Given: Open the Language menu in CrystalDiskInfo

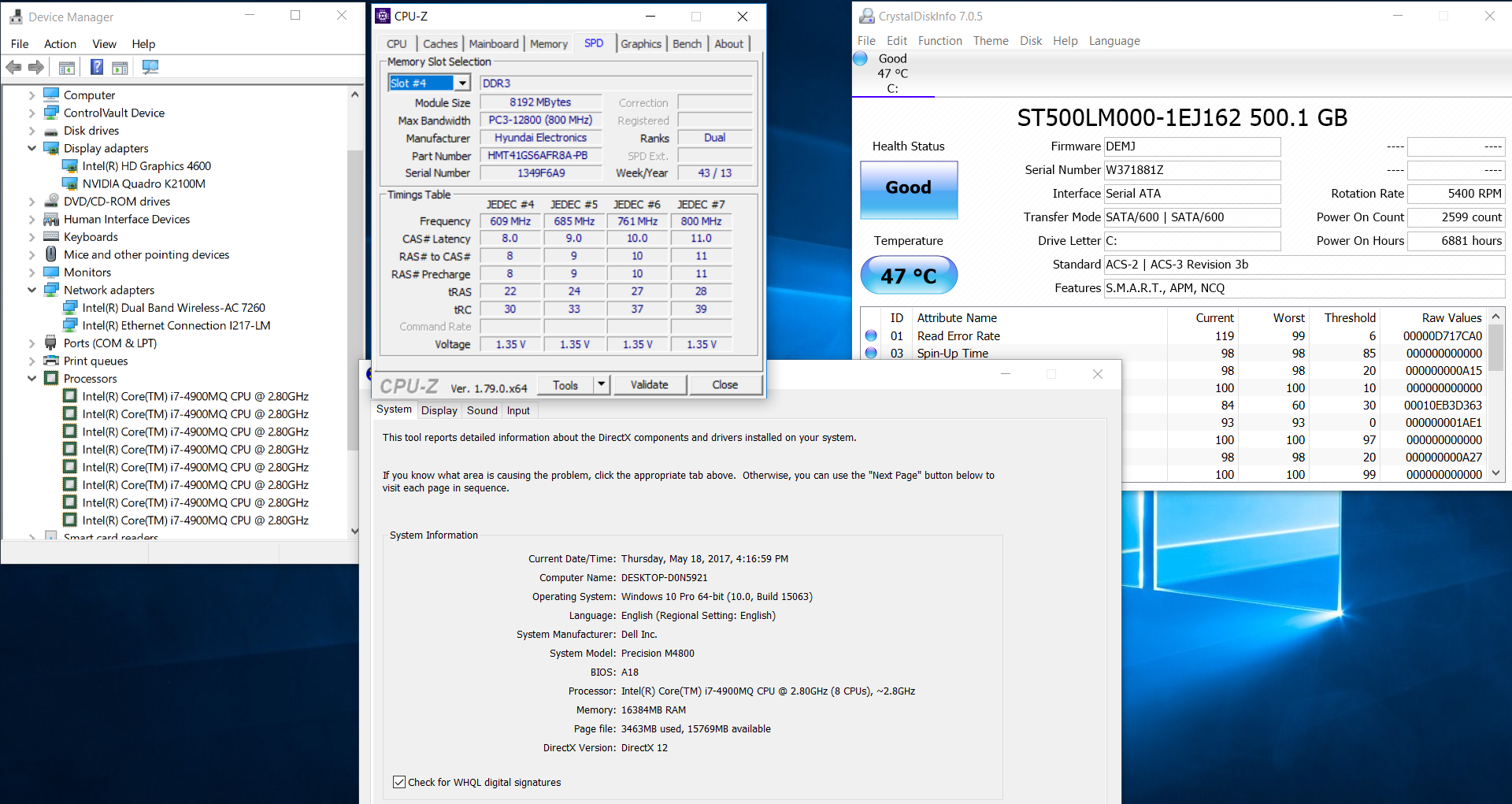Looking at the screenshot, I should 1114,41.
